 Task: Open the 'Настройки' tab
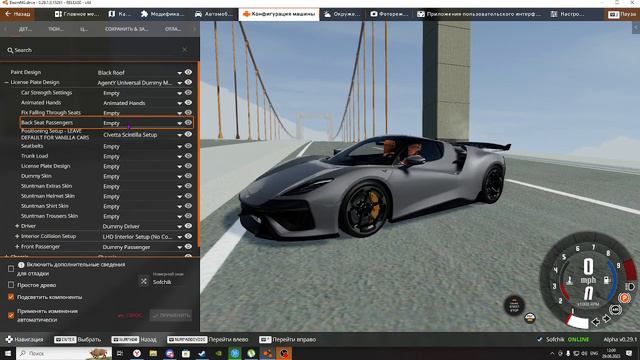(x=568, y=14)
